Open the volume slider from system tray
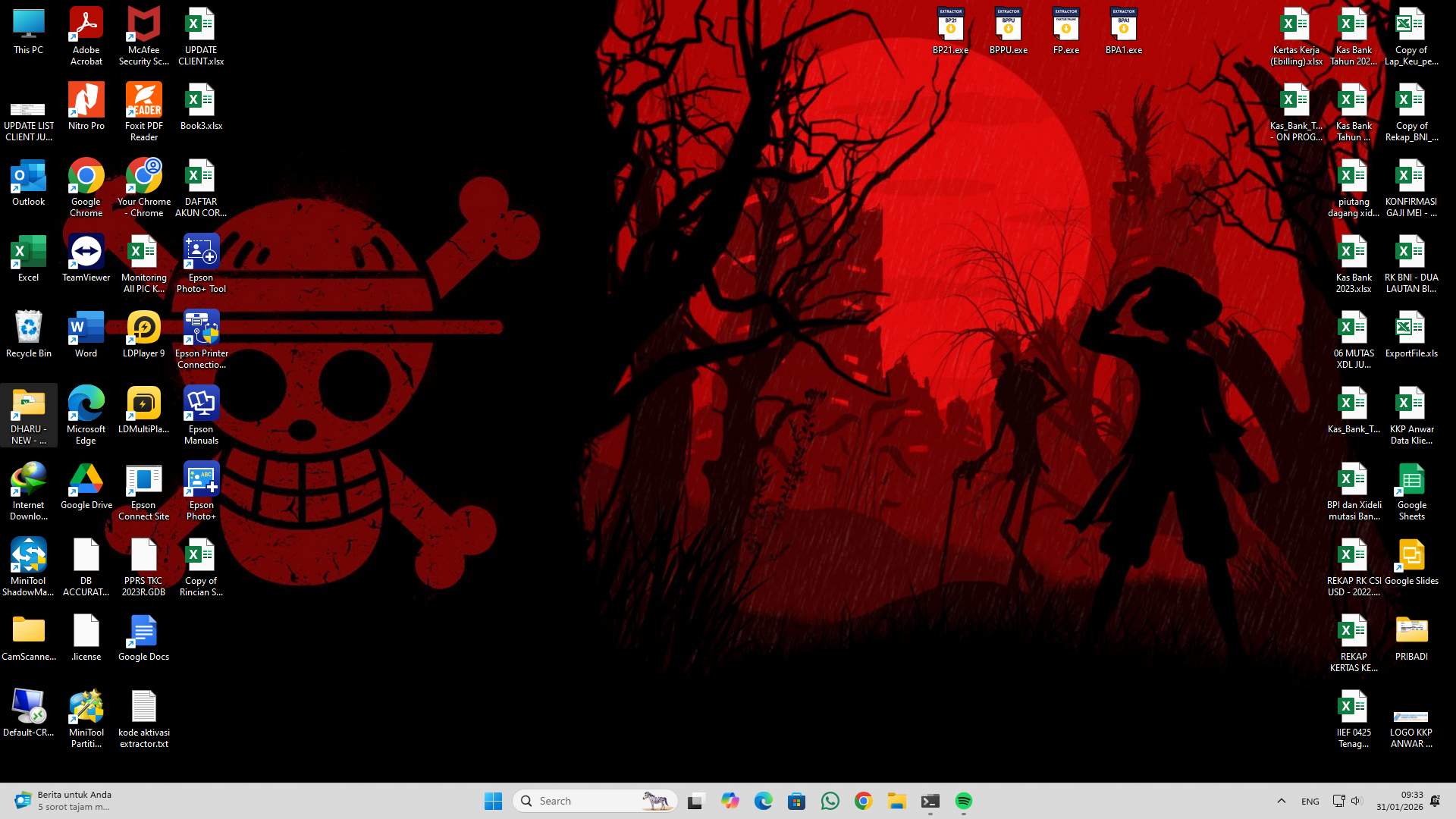 1356,801
